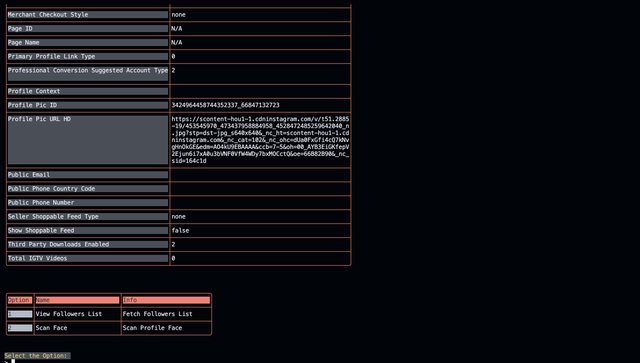Click the 'Total IGTV Videos' label
The height and width of the screenshot is (363, 640).
click(x=38, y=258)
